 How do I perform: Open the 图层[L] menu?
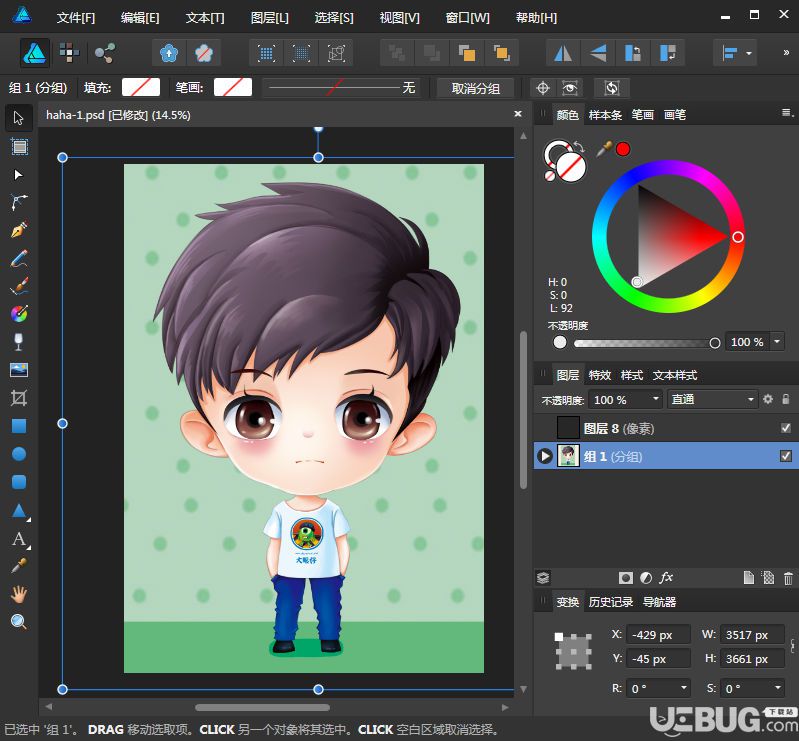click(270, 18)
